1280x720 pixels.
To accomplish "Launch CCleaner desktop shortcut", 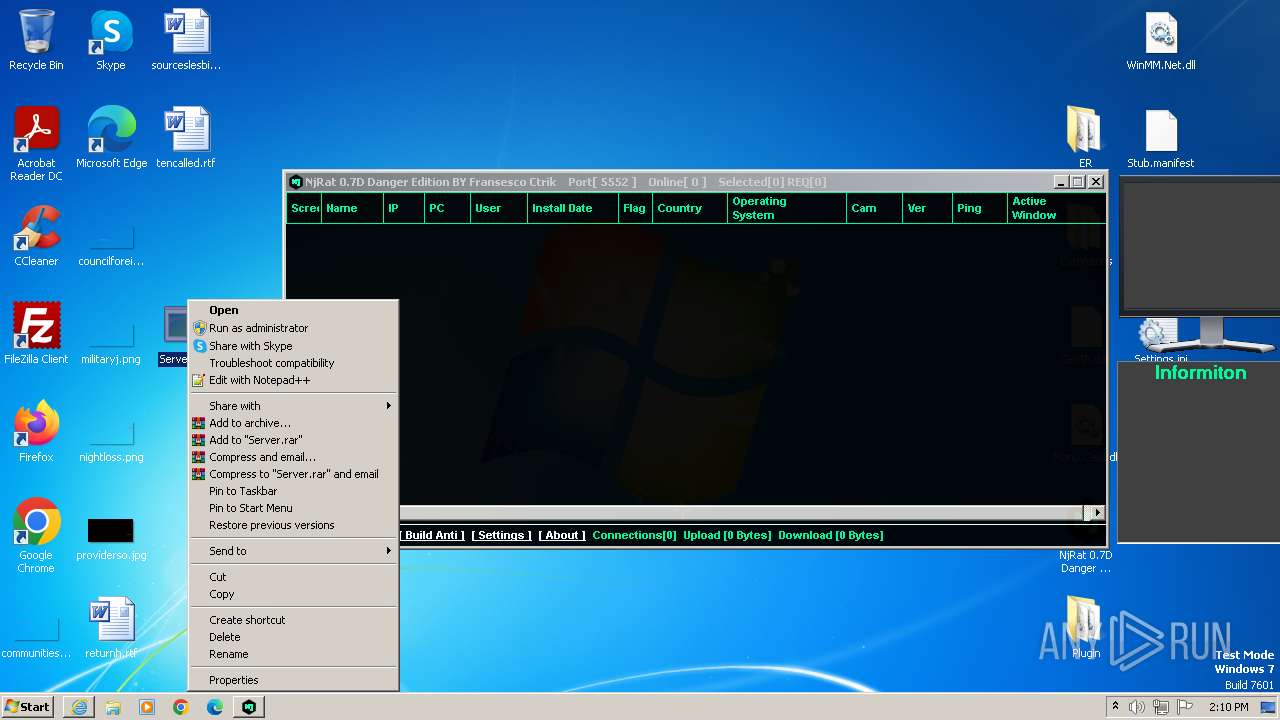I will [x=36, y=236].
